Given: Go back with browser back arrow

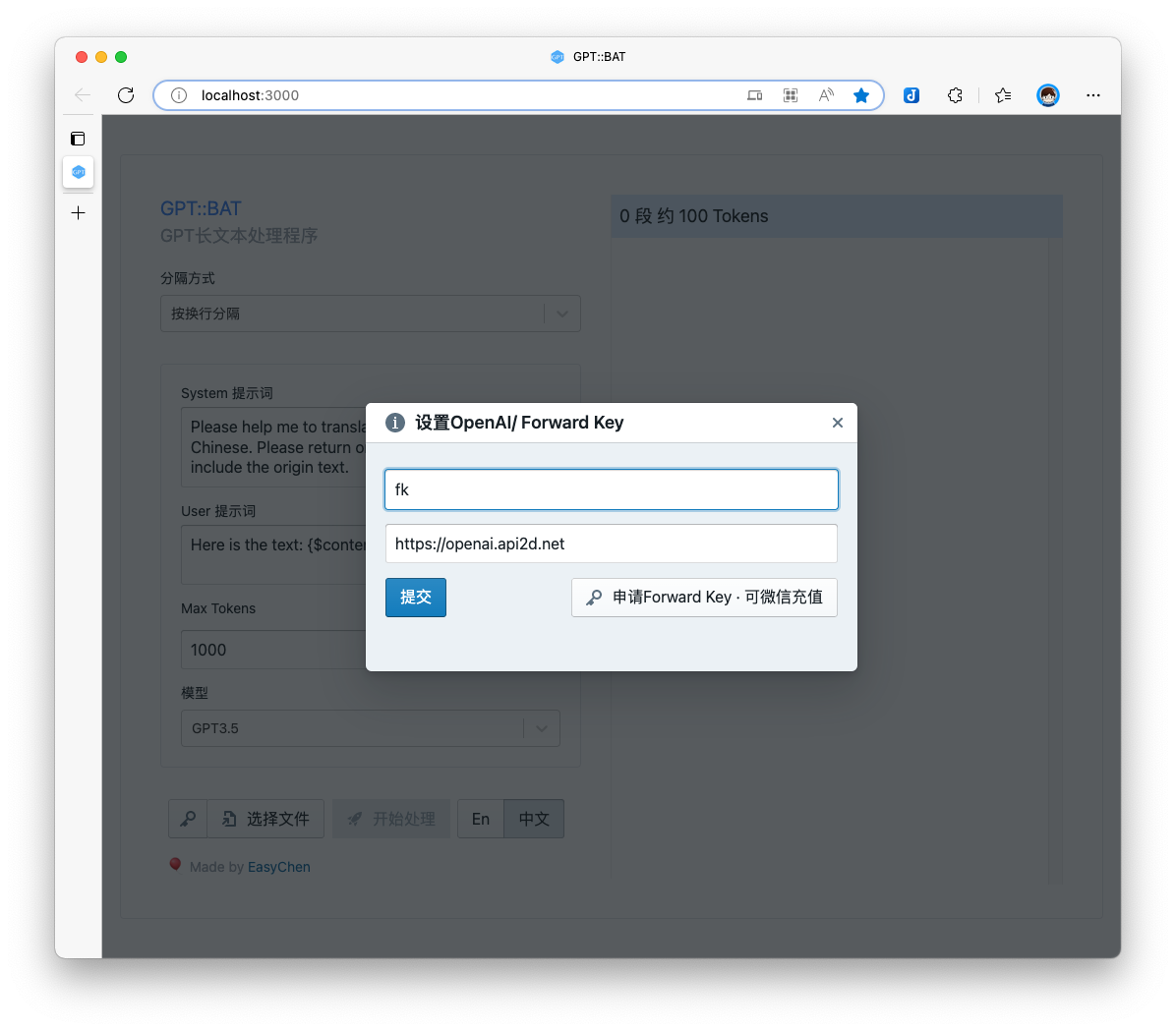Looking at the screenshot, I should pyautogui.click(x=83, y=95).
